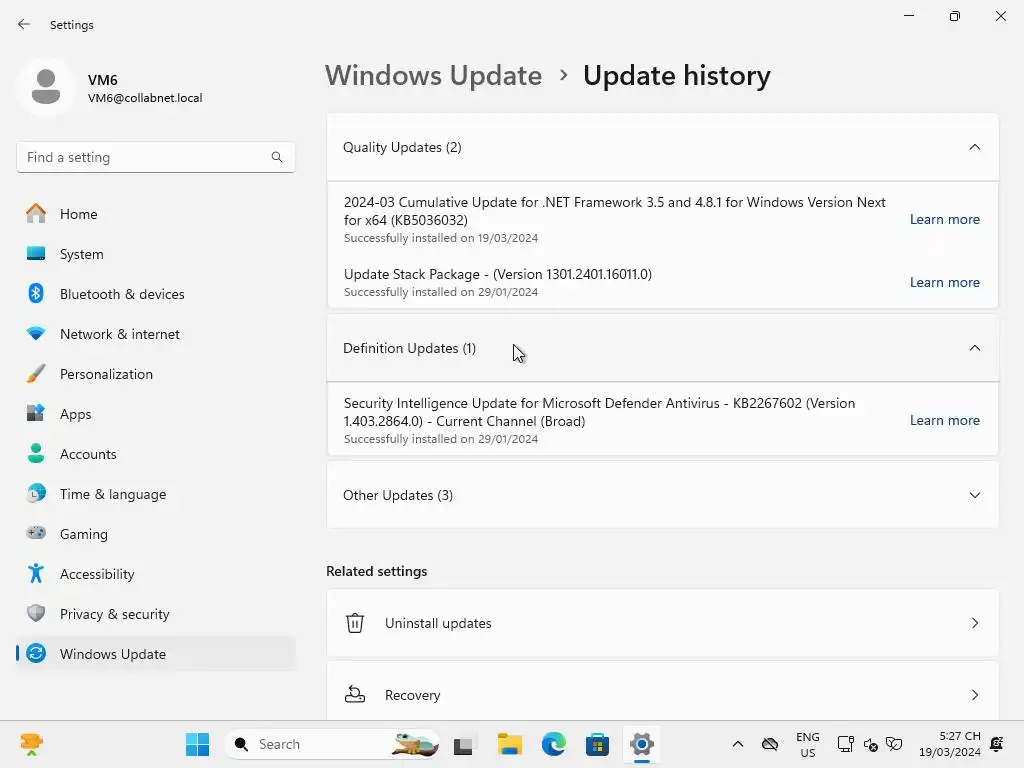Screen dimensions: 1024x768
Task: Click the Accounts person icon
Action: pos(36,453)
